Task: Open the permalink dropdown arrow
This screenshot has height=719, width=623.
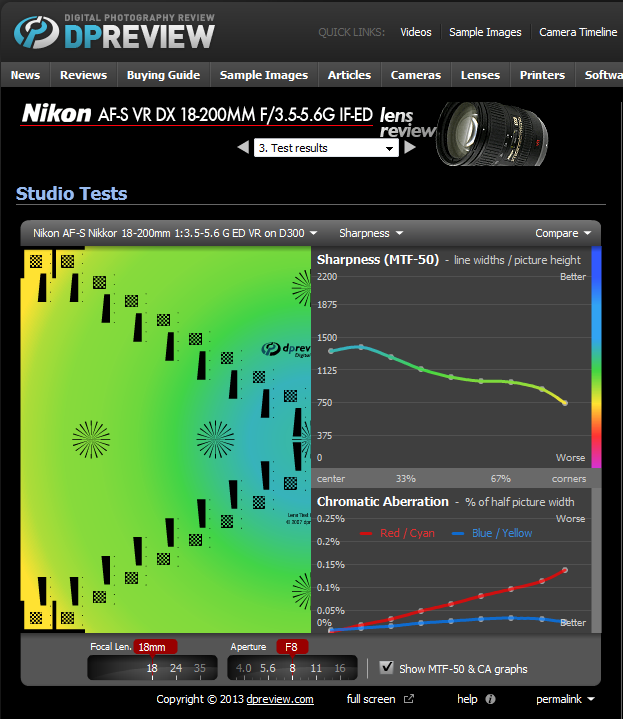Action: pos(590,699)
